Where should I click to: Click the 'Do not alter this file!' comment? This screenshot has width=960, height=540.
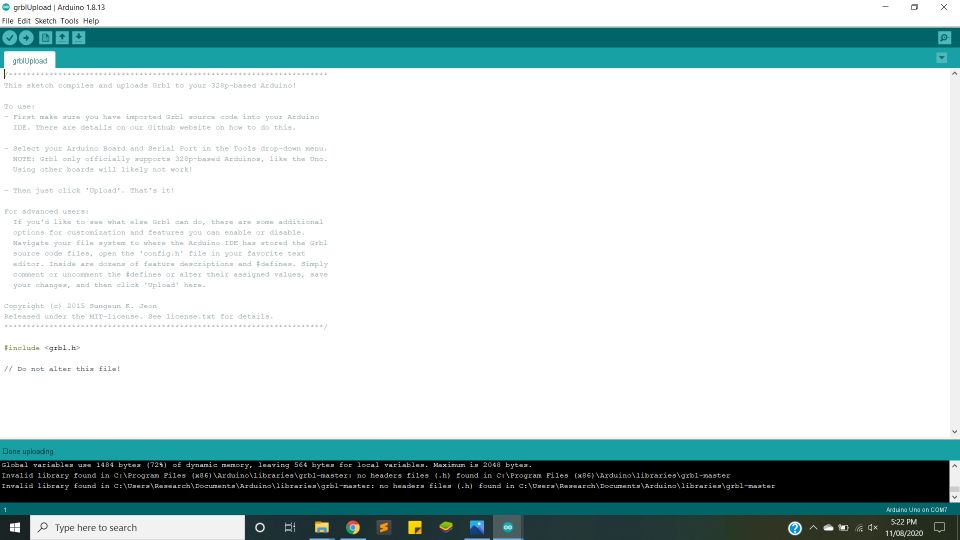point(62,369)
